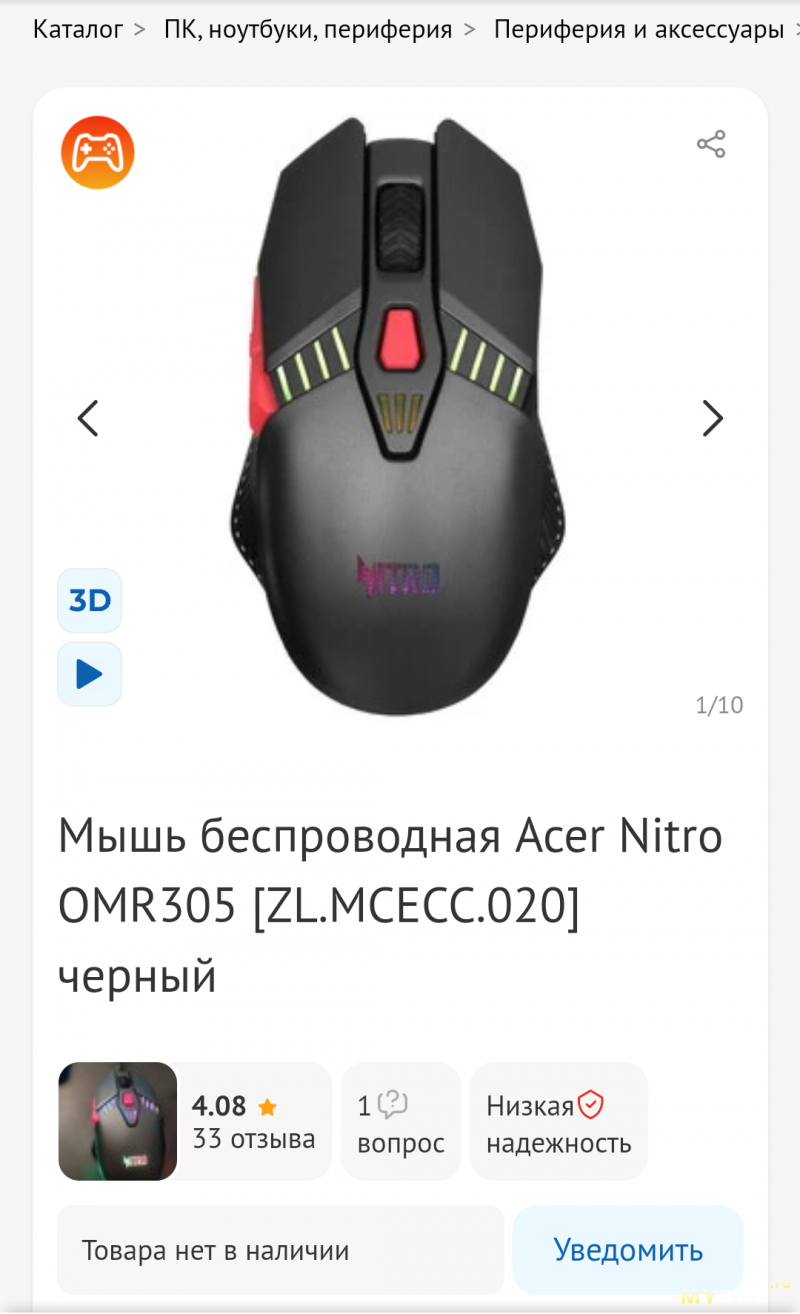The height and width of the screenshot is (1314, 800).
Task: Go to the Каталог breadcrumb
Action: pyautogui.click(x=77, y=29)
